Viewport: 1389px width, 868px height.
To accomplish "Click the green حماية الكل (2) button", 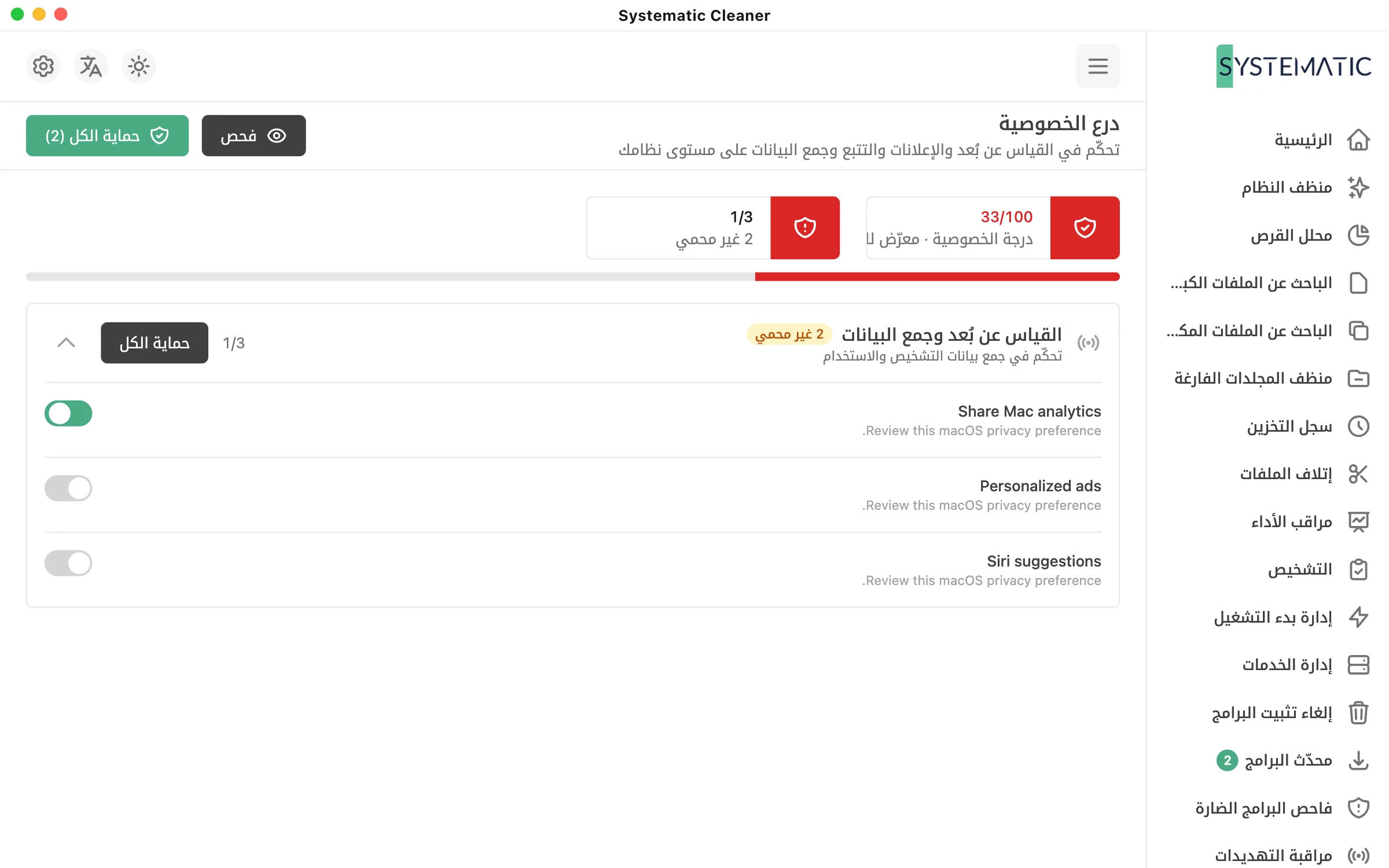I will [x=107, y=135].
